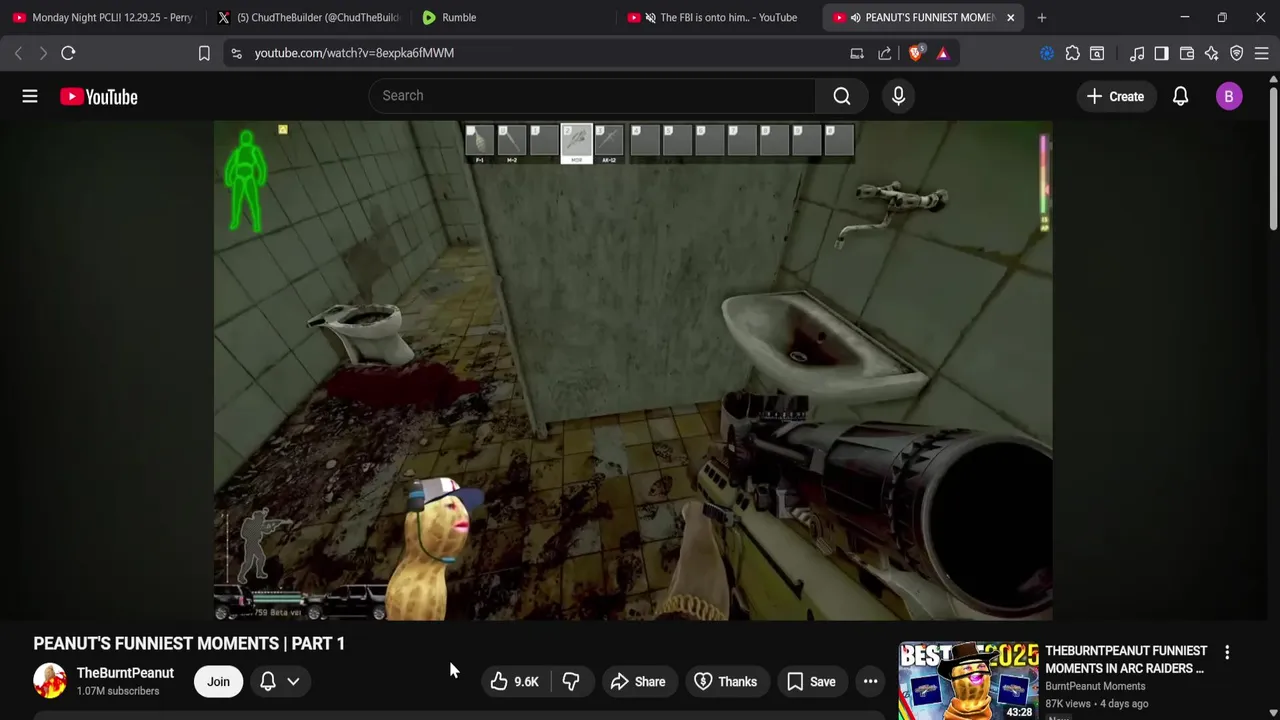This screenshot has height=720, width=1280.
Task: Click the address bar URL
Action: pos(354,53)
